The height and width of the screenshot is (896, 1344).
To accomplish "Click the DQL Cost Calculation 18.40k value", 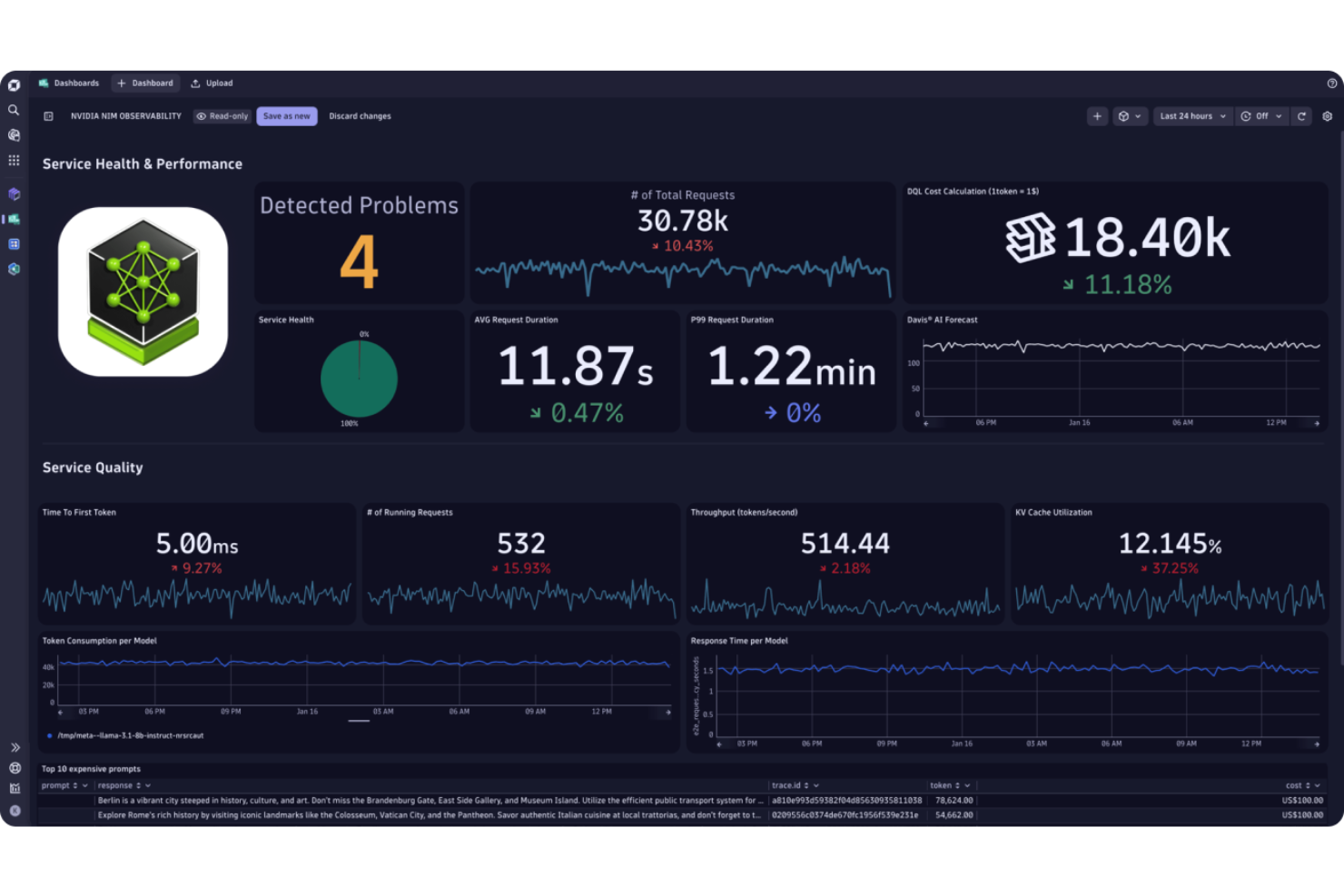I will [1147, 238].
